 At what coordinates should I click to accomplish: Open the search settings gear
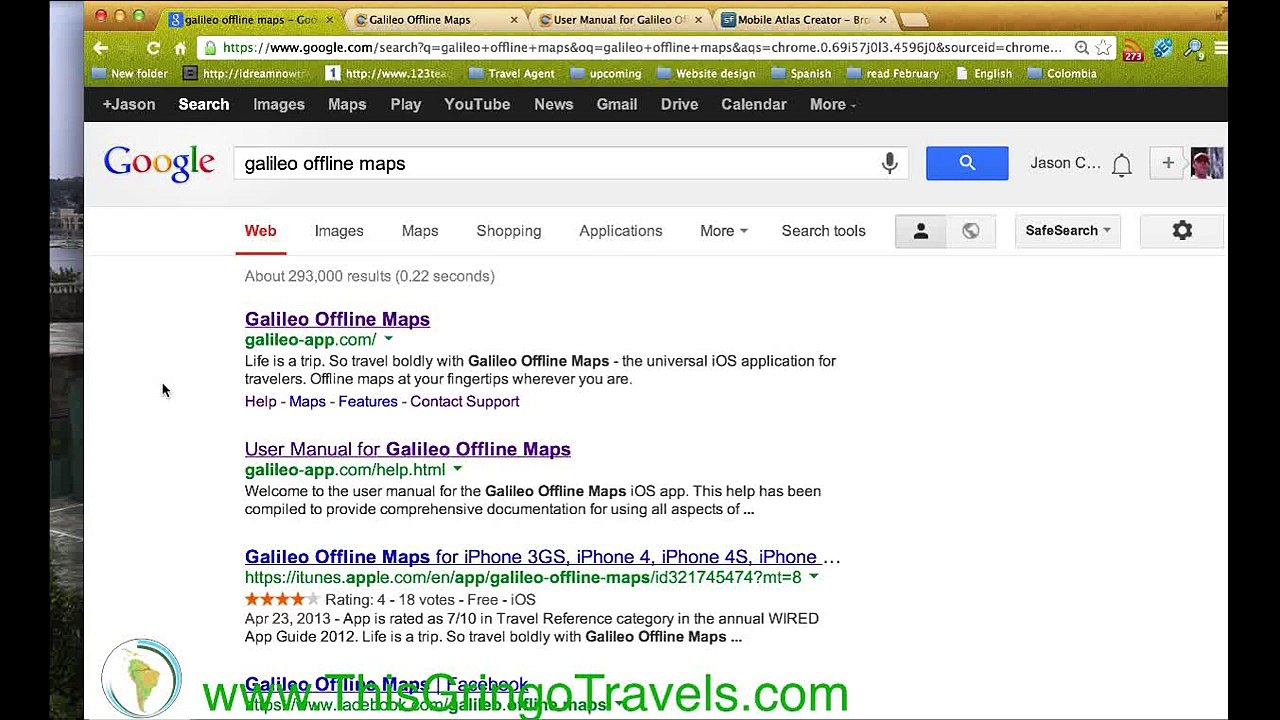1182,231
